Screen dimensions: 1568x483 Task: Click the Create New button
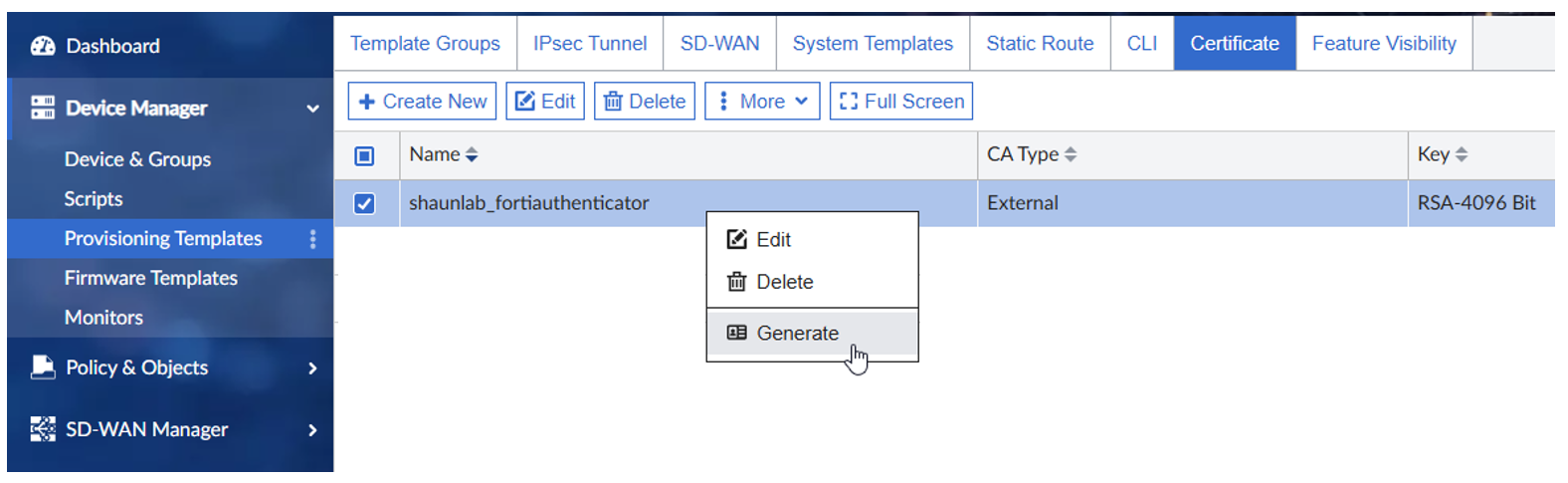click(x=423, y=102)
